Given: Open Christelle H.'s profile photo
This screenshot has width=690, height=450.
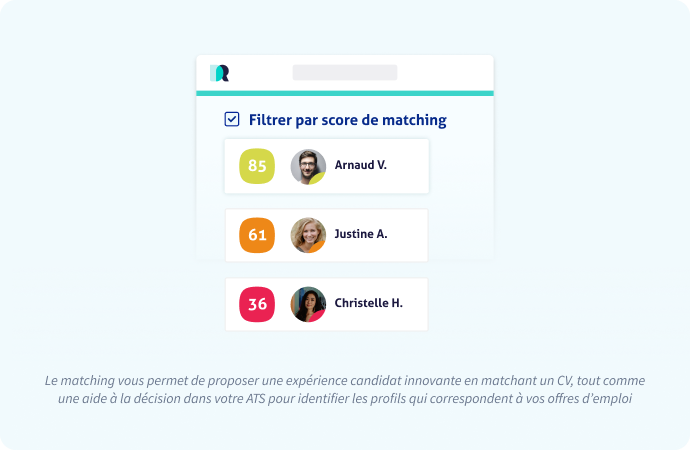Looking at the screenshot, I should pos(308,304).
